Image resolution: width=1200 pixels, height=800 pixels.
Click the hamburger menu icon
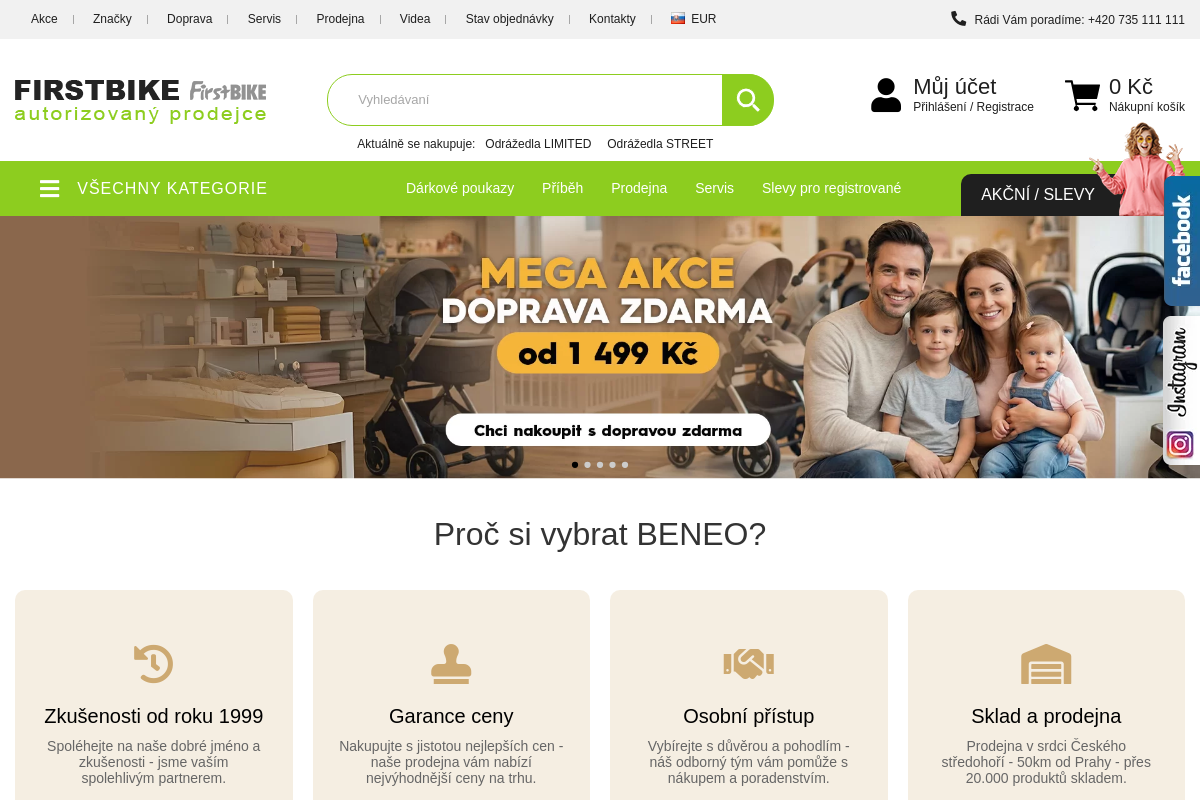click(50, 188)
